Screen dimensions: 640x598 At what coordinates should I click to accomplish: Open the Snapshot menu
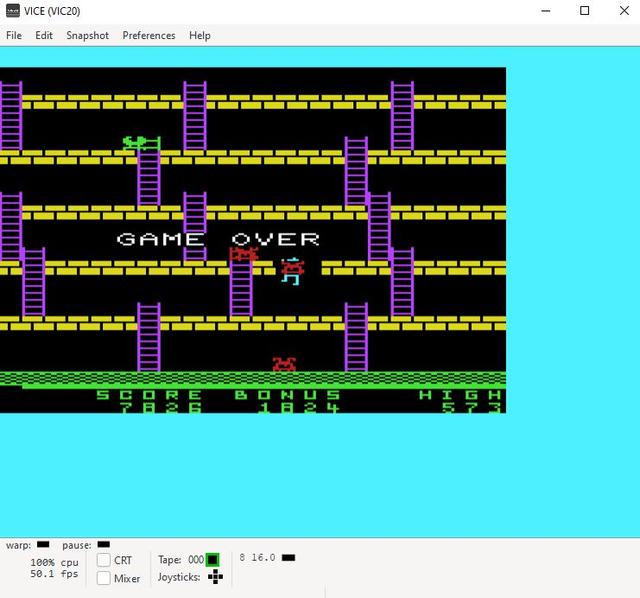tap(87, 36)
